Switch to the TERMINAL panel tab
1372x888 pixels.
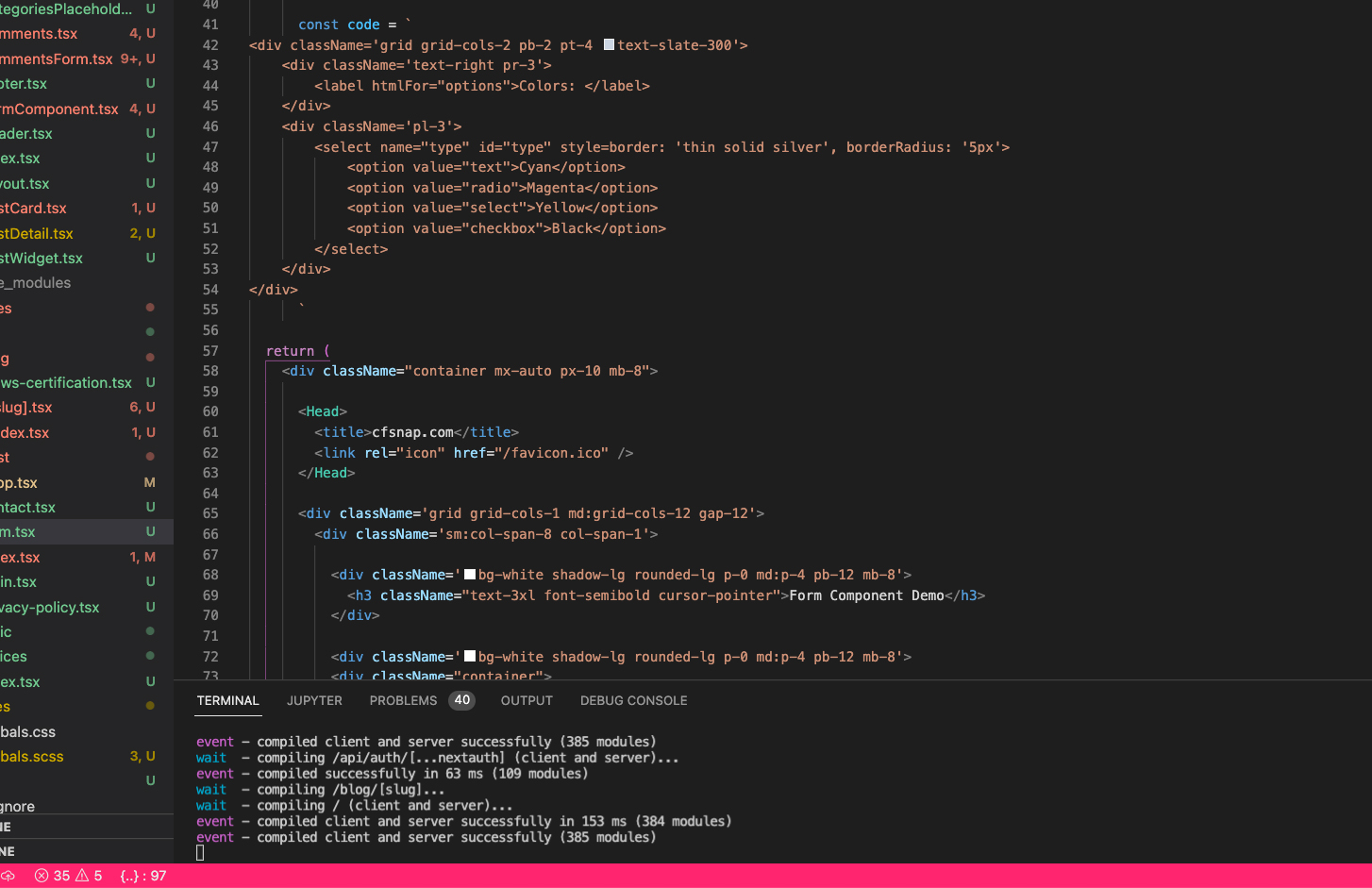click(x=227, y=700)
